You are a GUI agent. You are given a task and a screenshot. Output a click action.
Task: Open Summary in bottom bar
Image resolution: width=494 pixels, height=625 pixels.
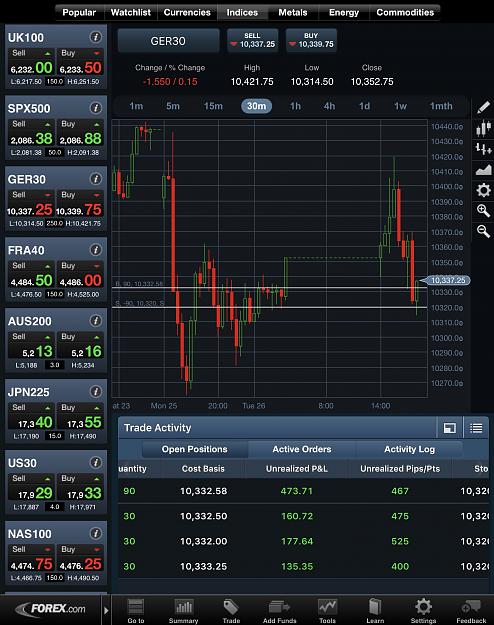pos(183,611)
